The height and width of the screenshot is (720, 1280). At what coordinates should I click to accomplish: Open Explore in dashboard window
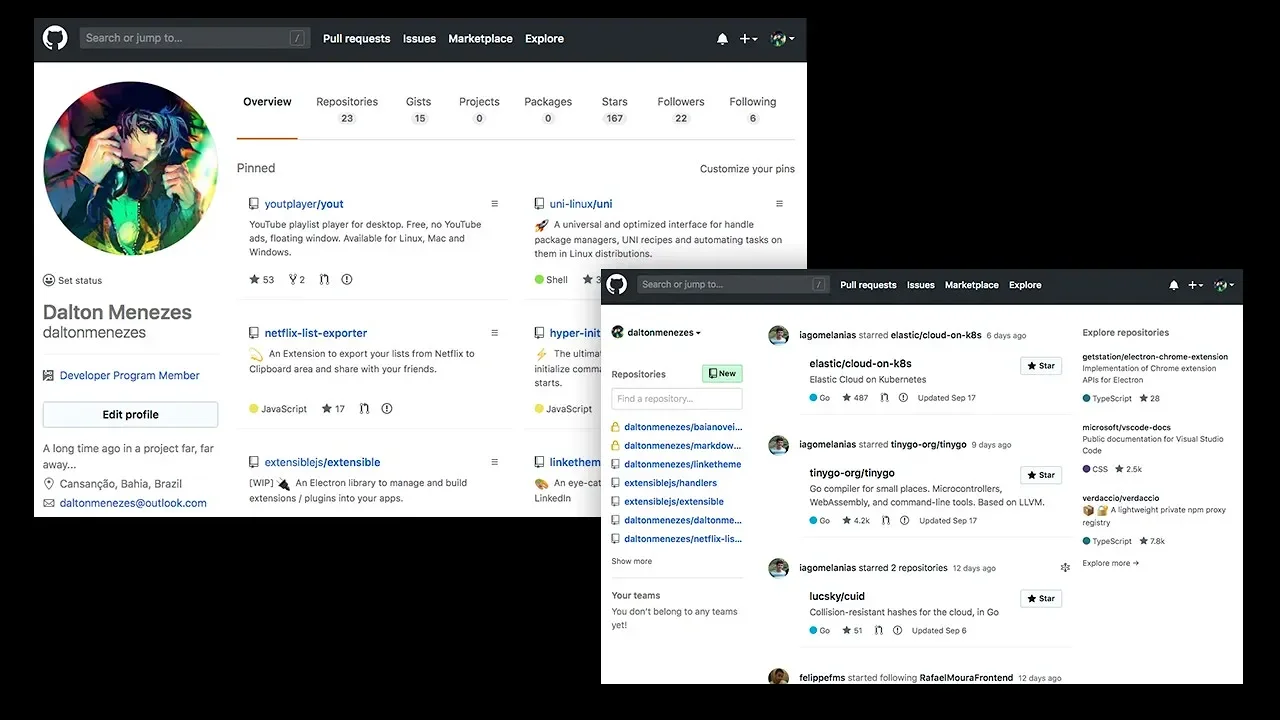pyautogui.click(x=1025, y=285)
